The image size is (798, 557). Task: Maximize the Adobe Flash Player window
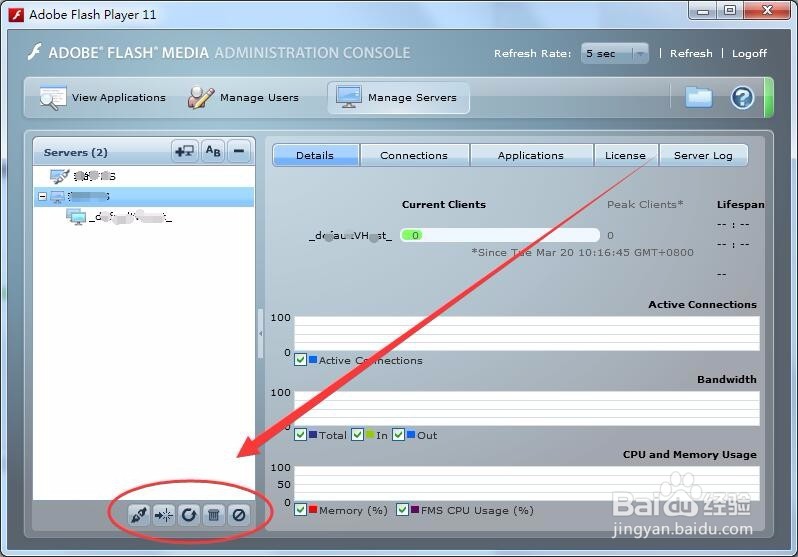(730, 11)
